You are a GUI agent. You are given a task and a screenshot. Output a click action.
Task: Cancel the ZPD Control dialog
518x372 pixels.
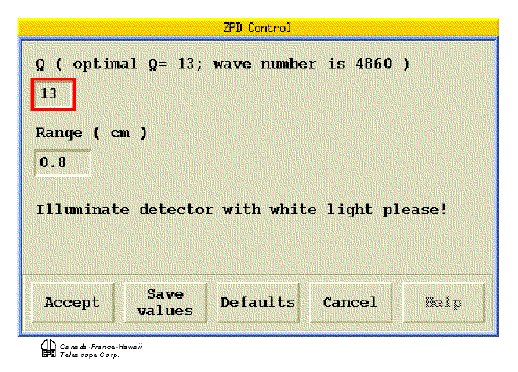[350, 303]
